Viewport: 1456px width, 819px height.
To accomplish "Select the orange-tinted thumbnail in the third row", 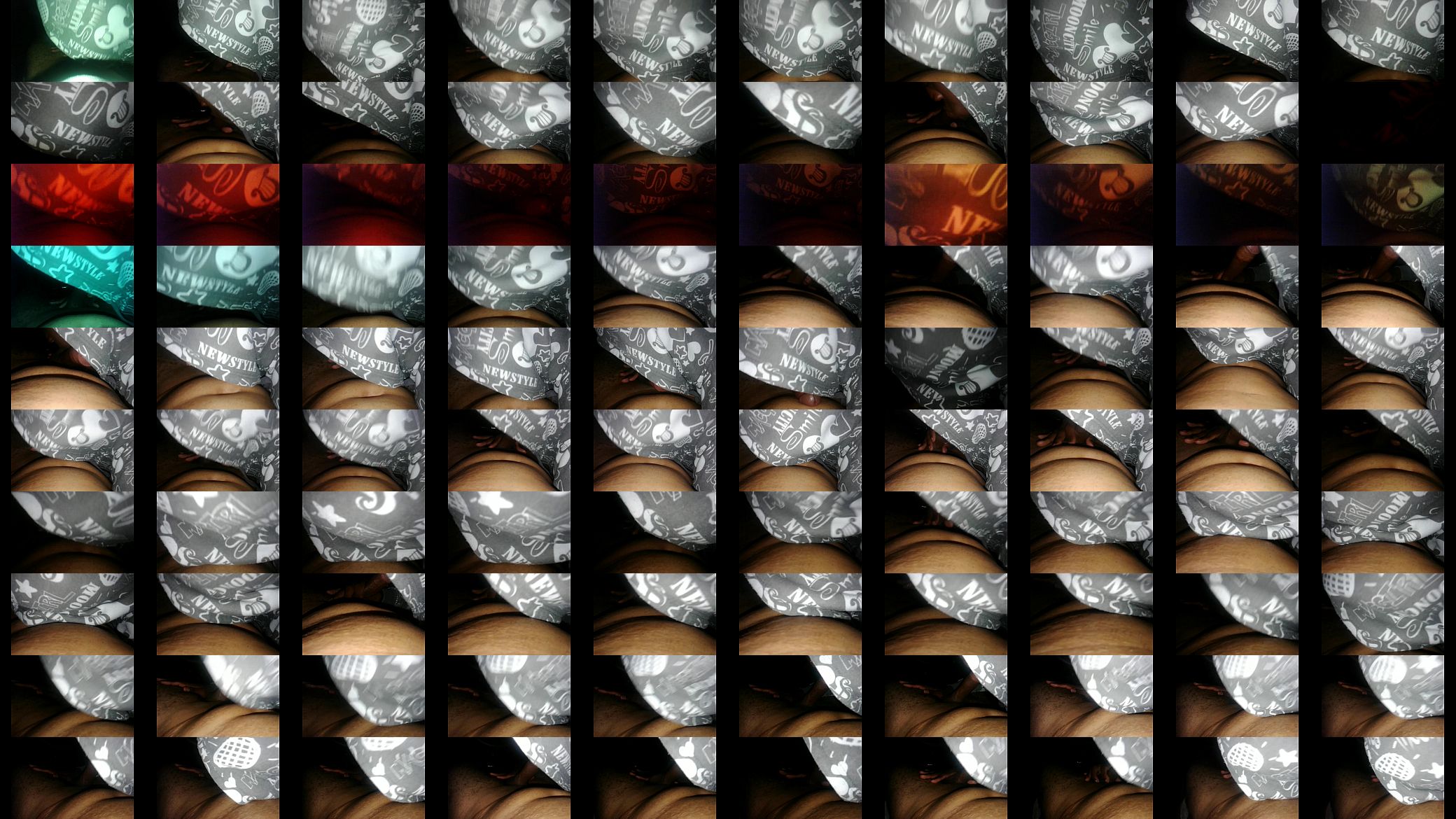I will [946, 204].
